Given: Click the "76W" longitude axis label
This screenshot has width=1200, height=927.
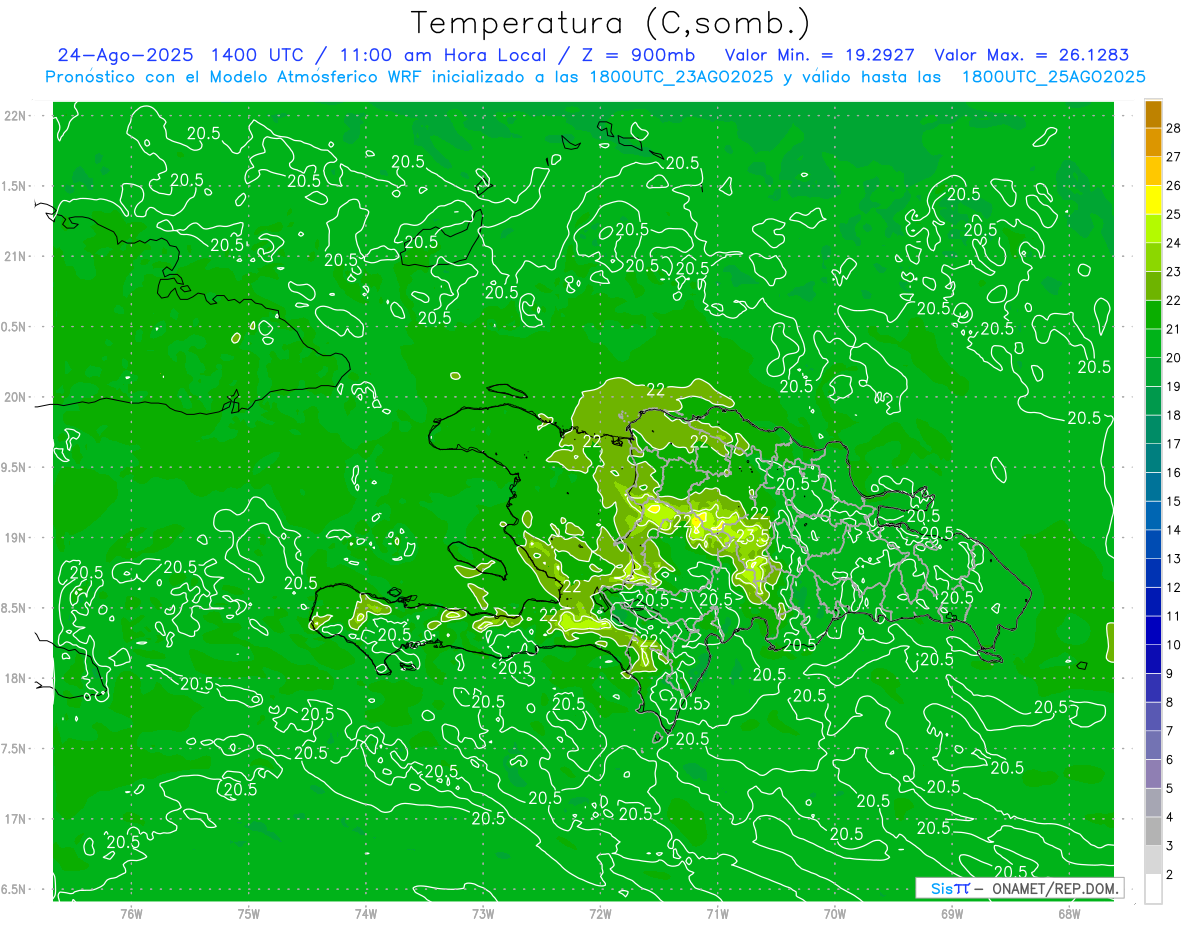Looking at the screenshot, I should [131, 913].
